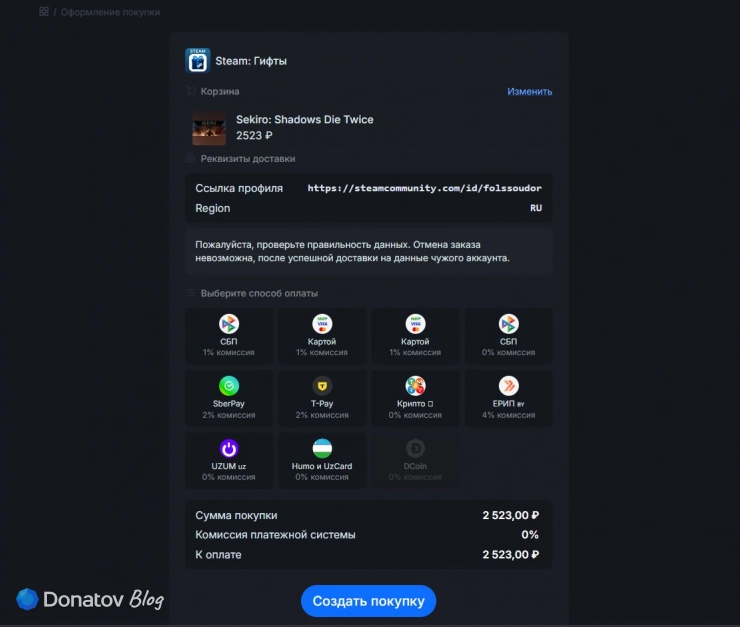The image size is (740, 627).
Task: Select UZUM uz payment method
Action: [x=229, y=460]
